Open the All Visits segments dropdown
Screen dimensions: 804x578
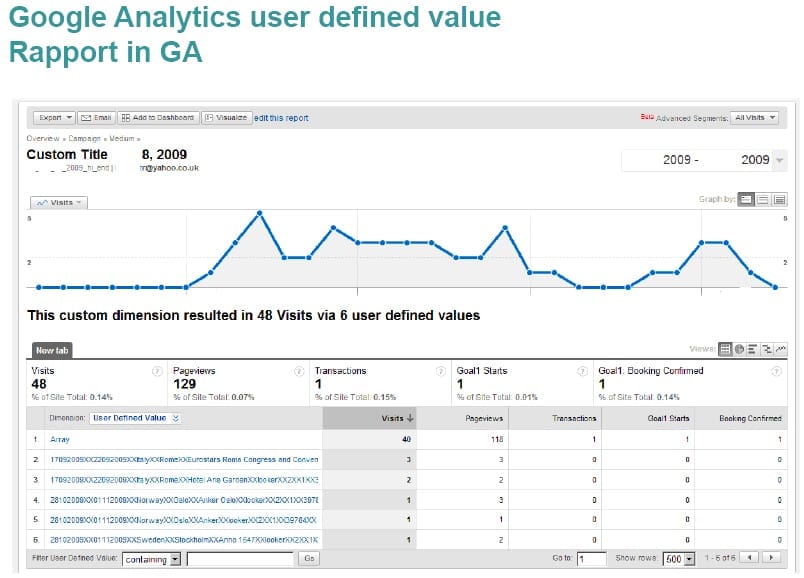[754, 118]
